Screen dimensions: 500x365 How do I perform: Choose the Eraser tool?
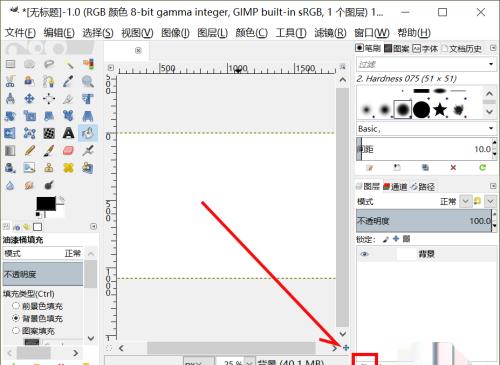(68, 150)
